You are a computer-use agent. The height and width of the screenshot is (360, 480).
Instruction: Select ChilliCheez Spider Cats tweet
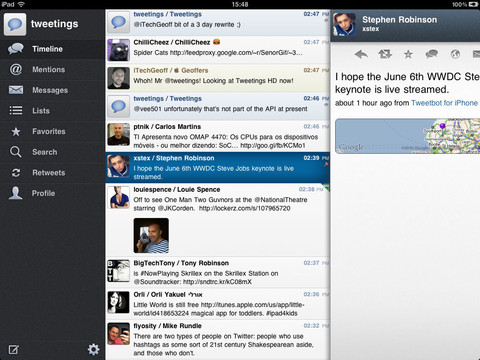pos(218,50)
